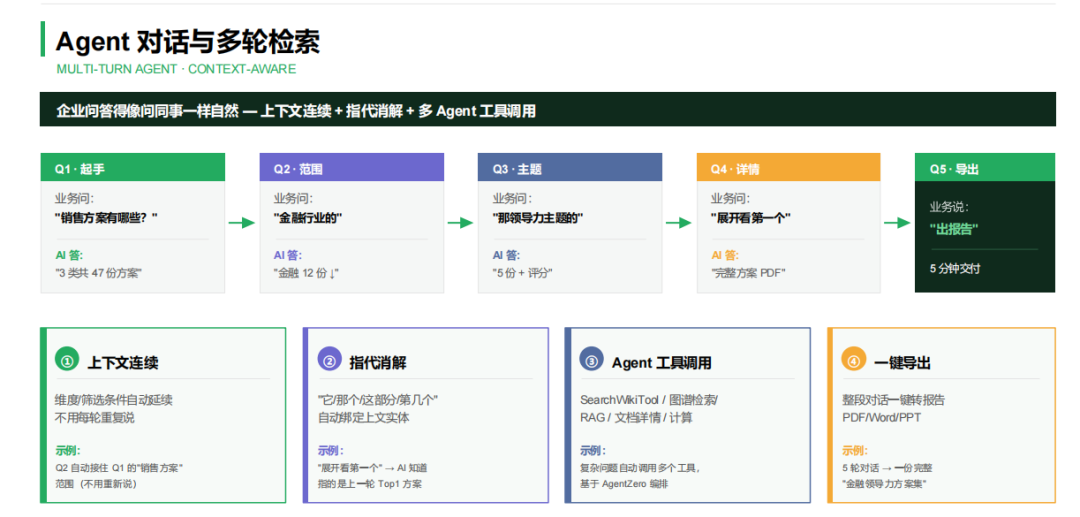Click green "示例:" label in 上下文连续 card
The image size is (1080, 517).
point(68,452)
